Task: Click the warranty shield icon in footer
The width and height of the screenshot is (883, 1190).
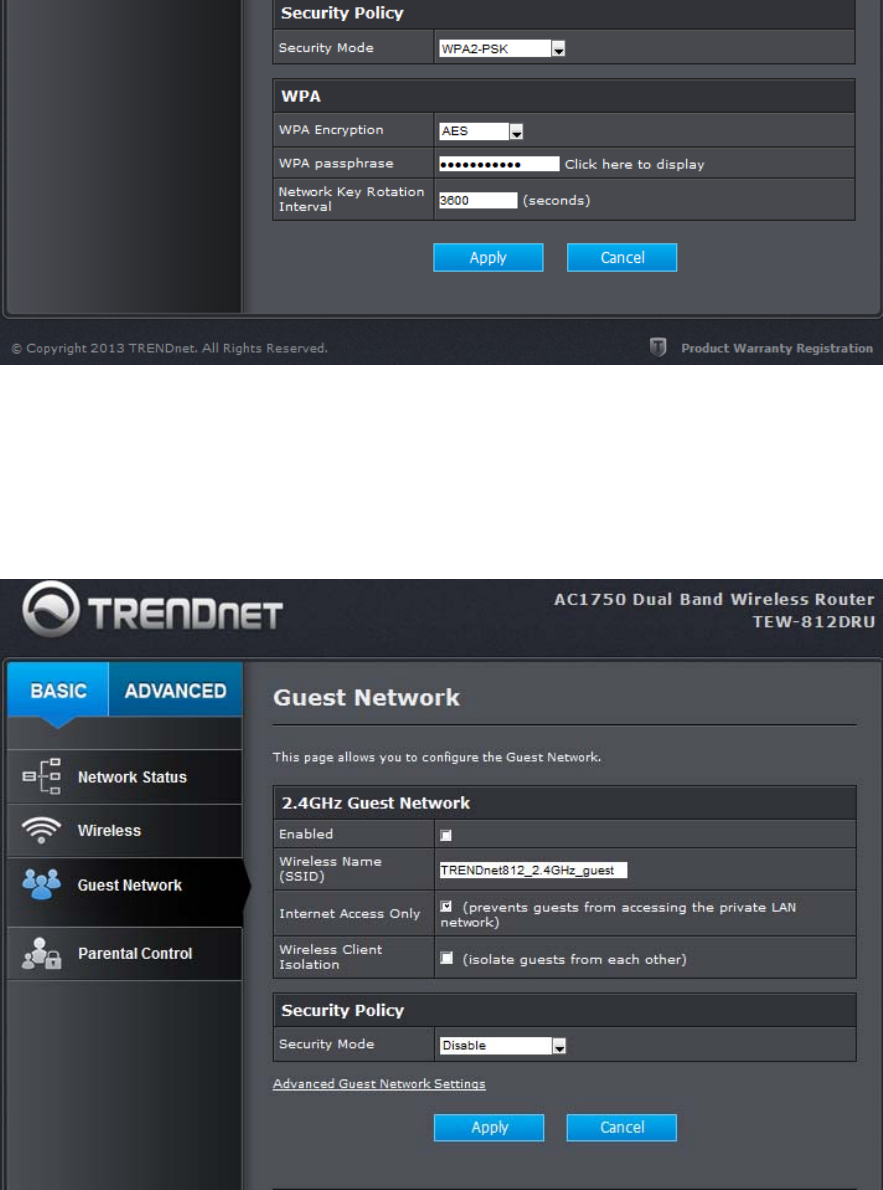Action: 658,348
